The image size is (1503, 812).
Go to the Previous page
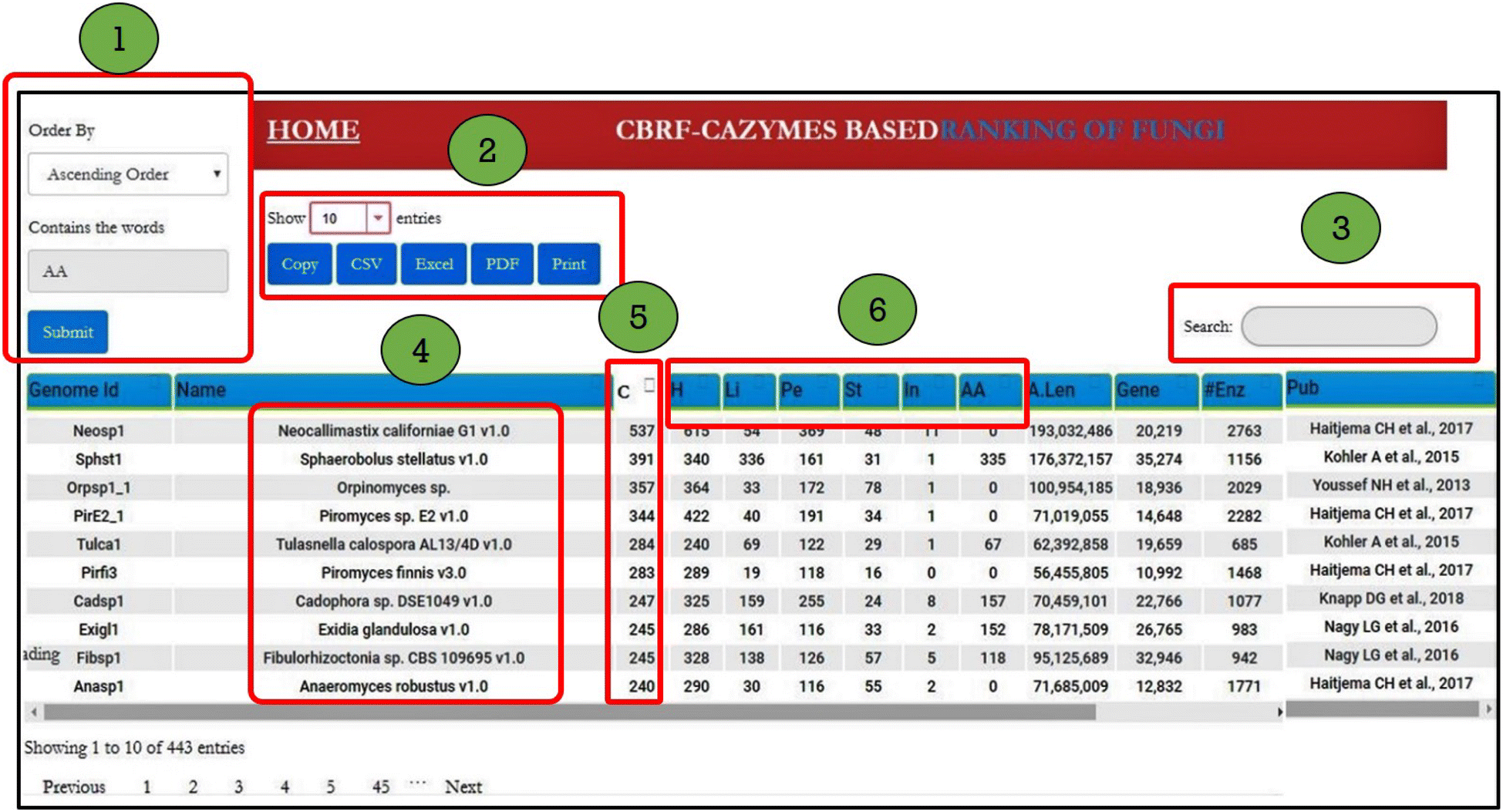click(x=74, y=787)
